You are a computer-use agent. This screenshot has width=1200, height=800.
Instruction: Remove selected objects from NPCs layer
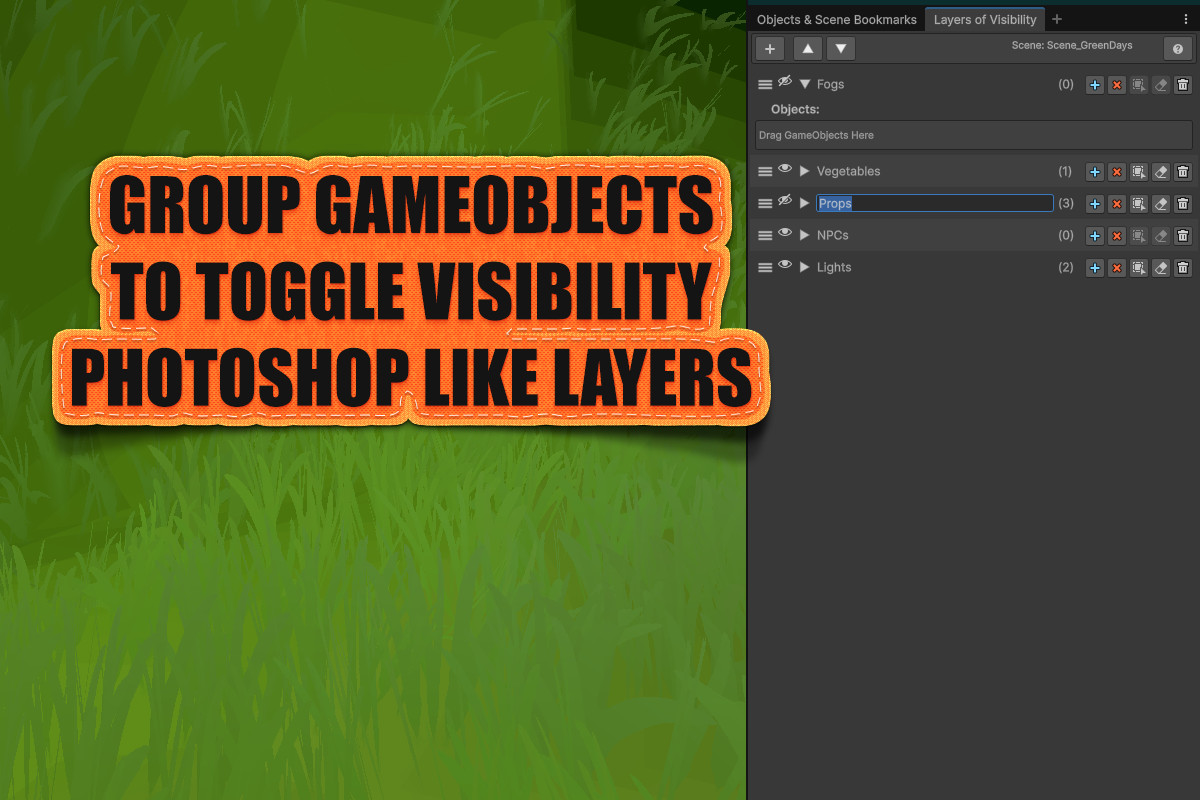1117,236
